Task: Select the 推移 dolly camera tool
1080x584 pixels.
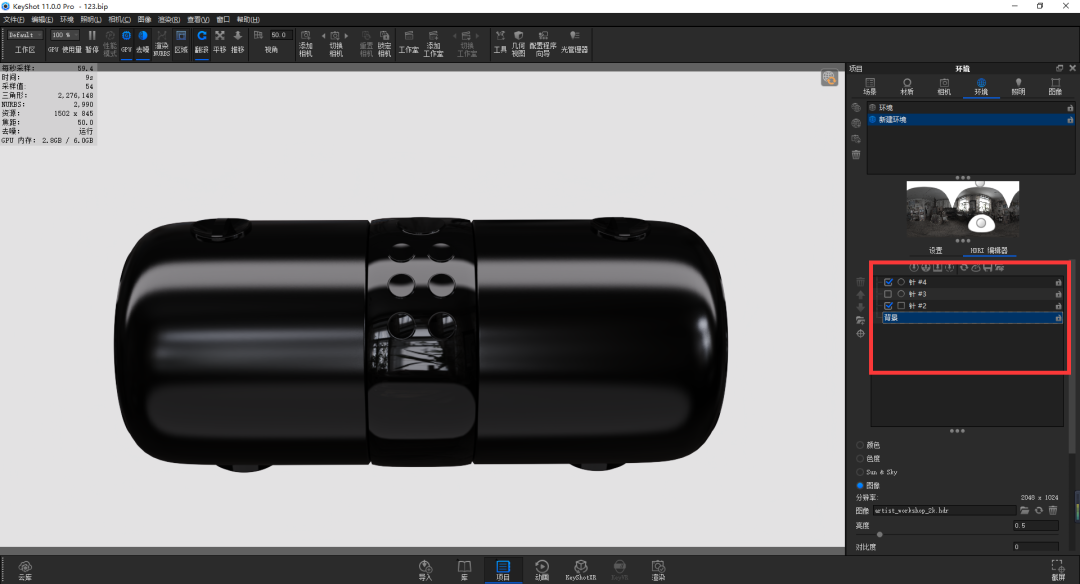Action: point(238,42)
